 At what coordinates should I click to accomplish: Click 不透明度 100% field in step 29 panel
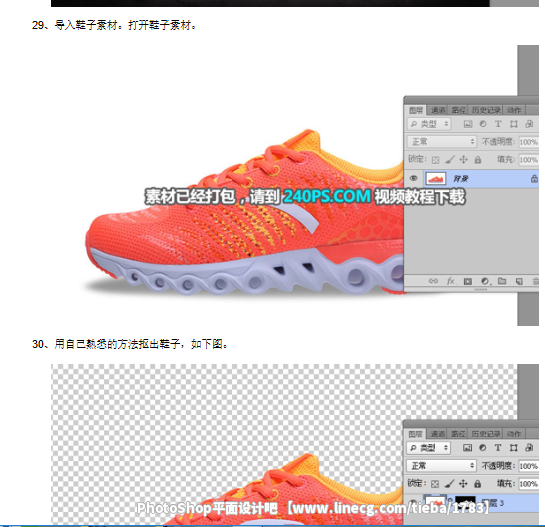click(529, 142)
